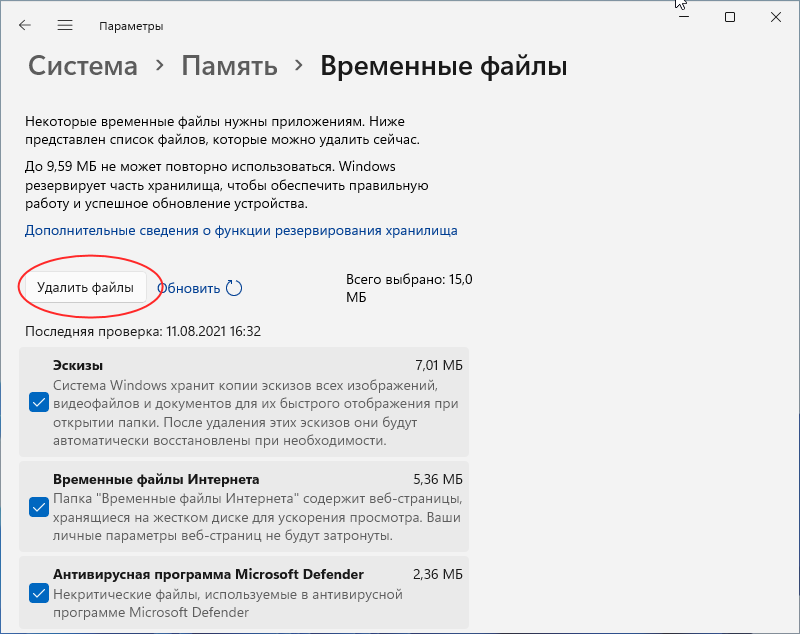Click the refresh icon beside Обновить
Screen dimensions: 800x634
[x=233, y=287]
